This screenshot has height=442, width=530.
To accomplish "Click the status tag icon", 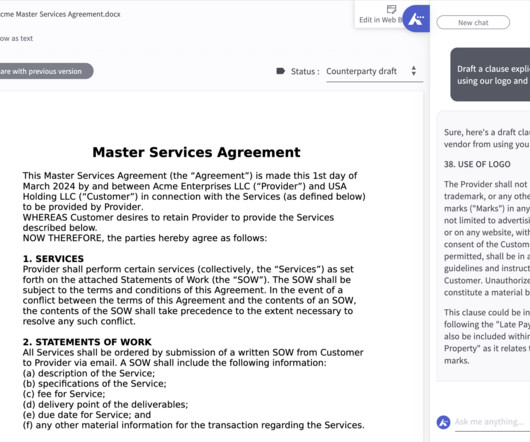I will [x=281, y=71].
